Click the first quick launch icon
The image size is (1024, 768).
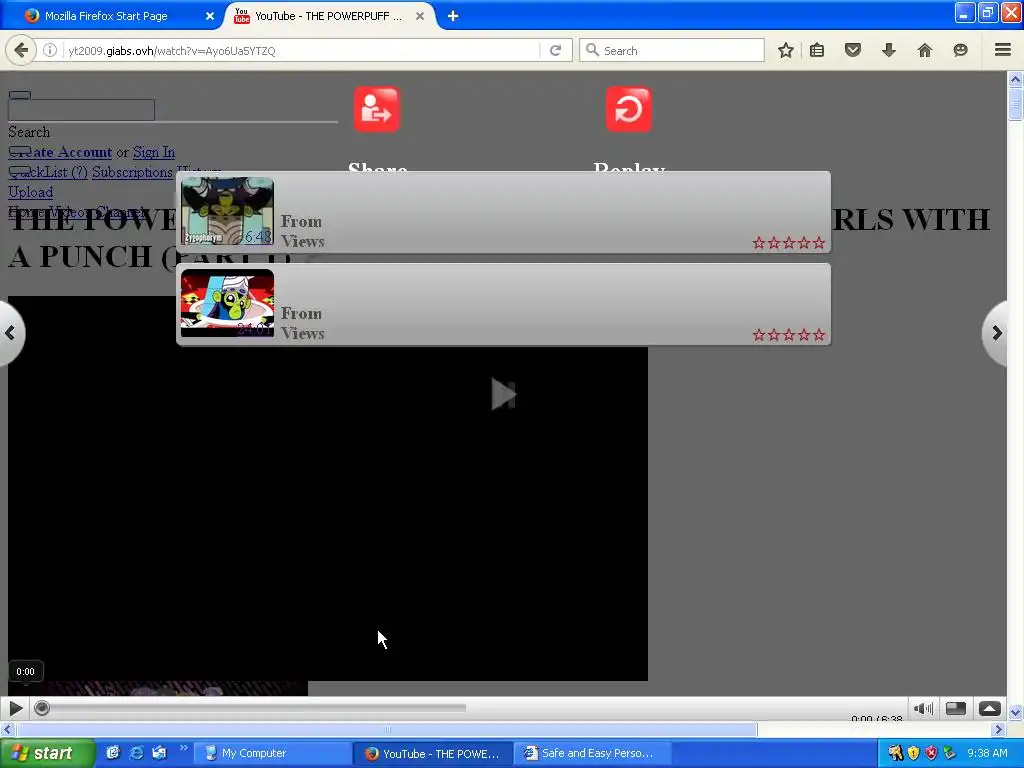click(x=112, y=753)
